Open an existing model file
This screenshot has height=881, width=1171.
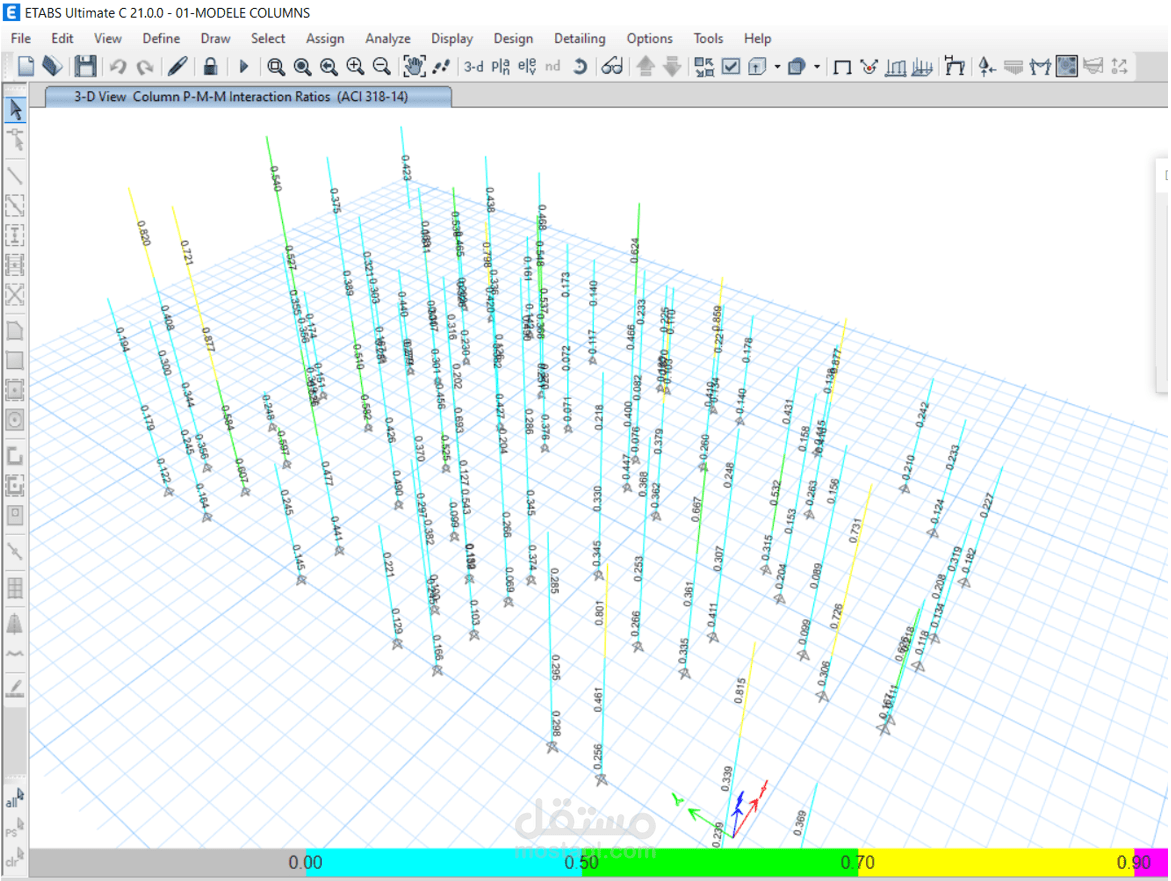point(52,66)
